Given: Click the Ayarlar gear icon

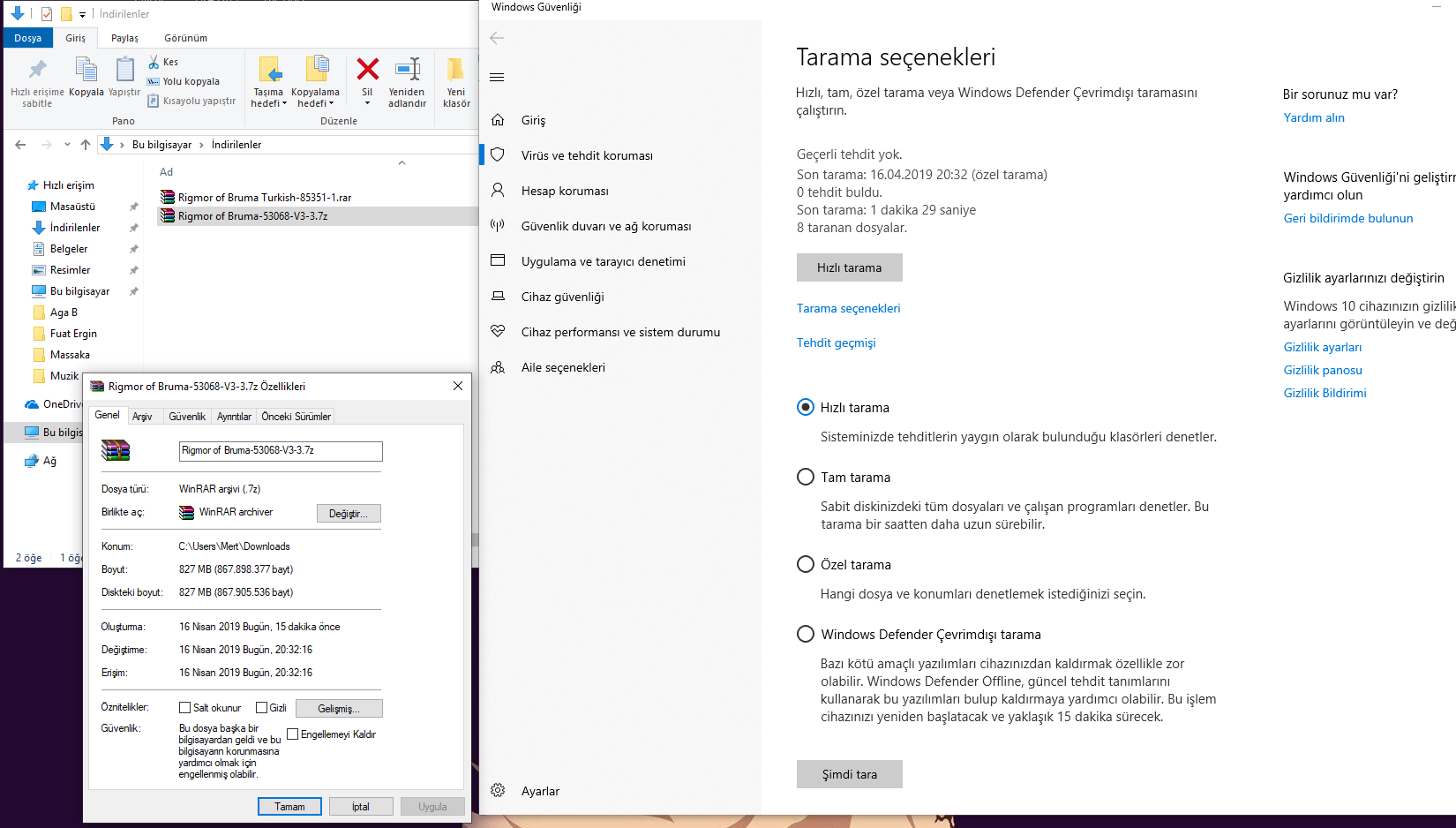Looking at the screenshot, I should point(498,791).
